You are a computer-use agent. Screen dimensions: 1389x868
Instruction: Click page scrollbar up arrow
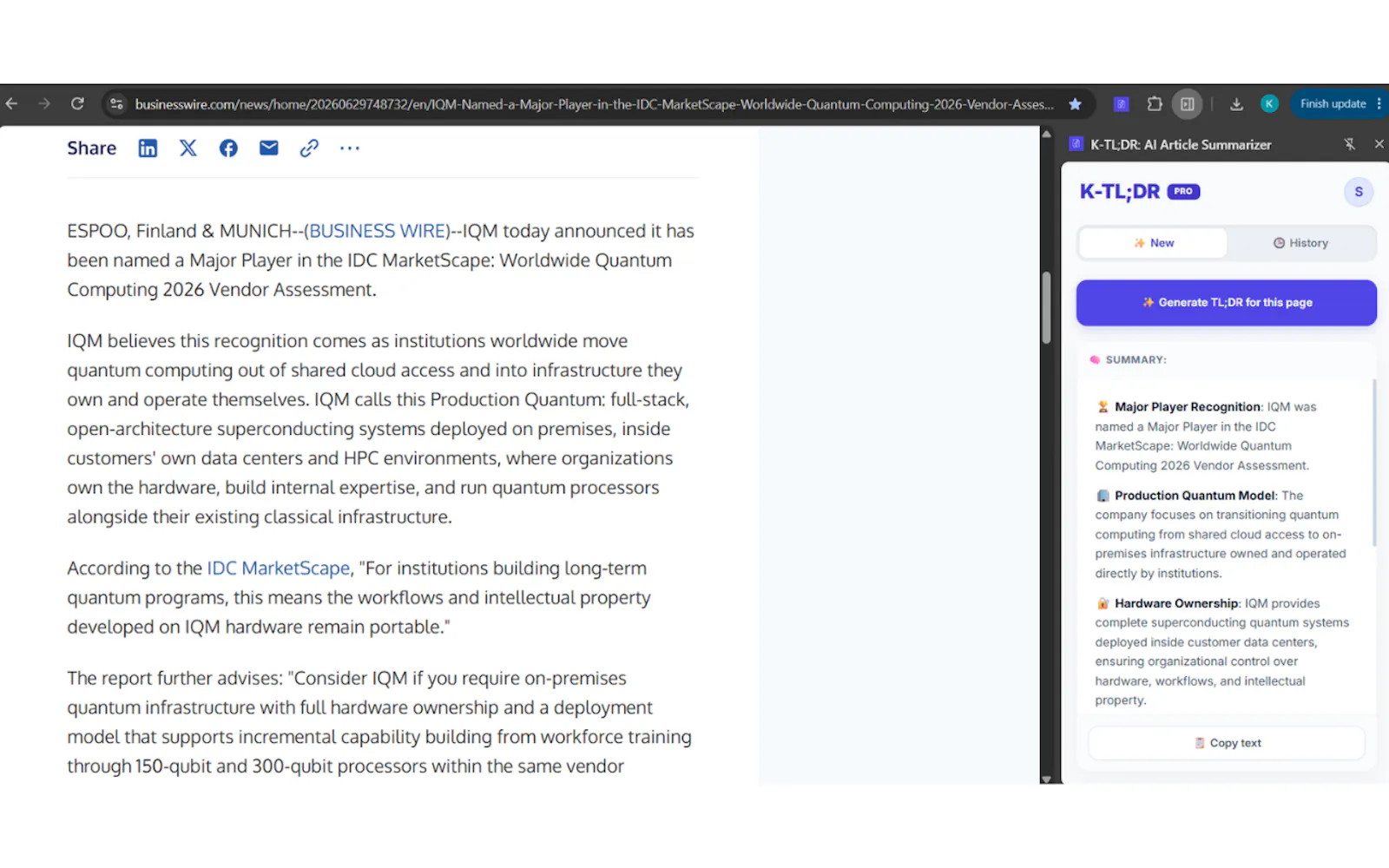point(1046,135)
